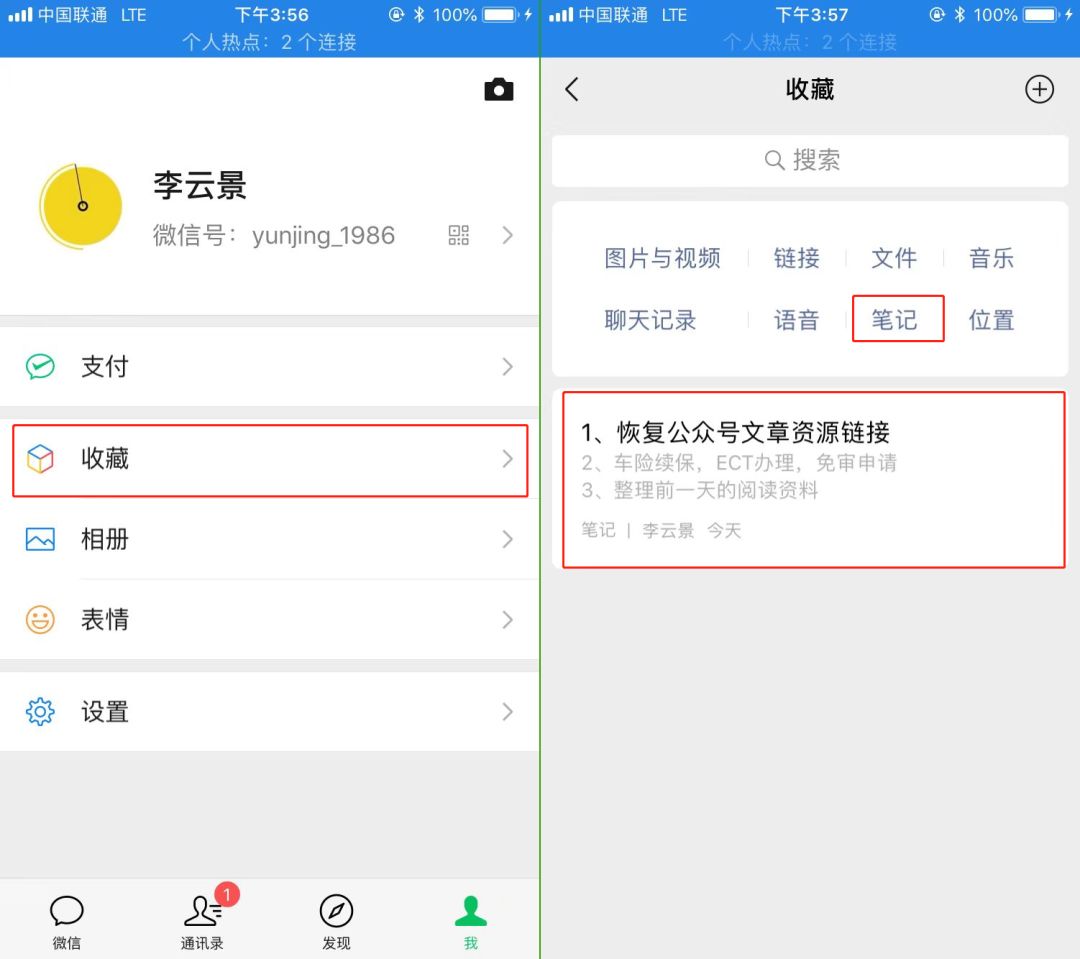This screenshot has height=959, width=1080.
Task: Filter favorites by 图片与视频
Action: (x=663, y=258)
